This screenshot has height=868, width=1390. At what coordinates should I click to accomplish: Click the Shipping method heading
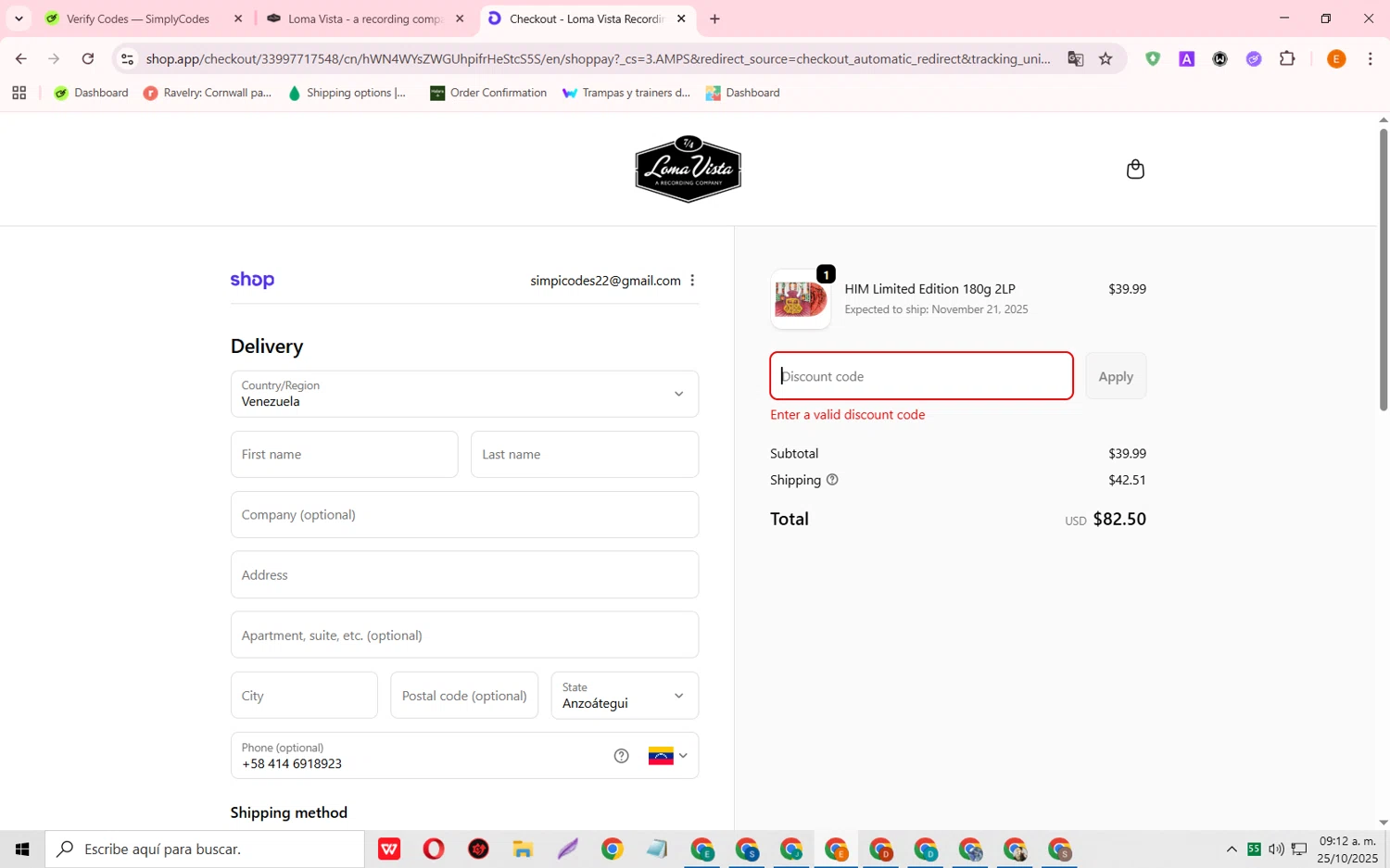[x=289, y=812]
